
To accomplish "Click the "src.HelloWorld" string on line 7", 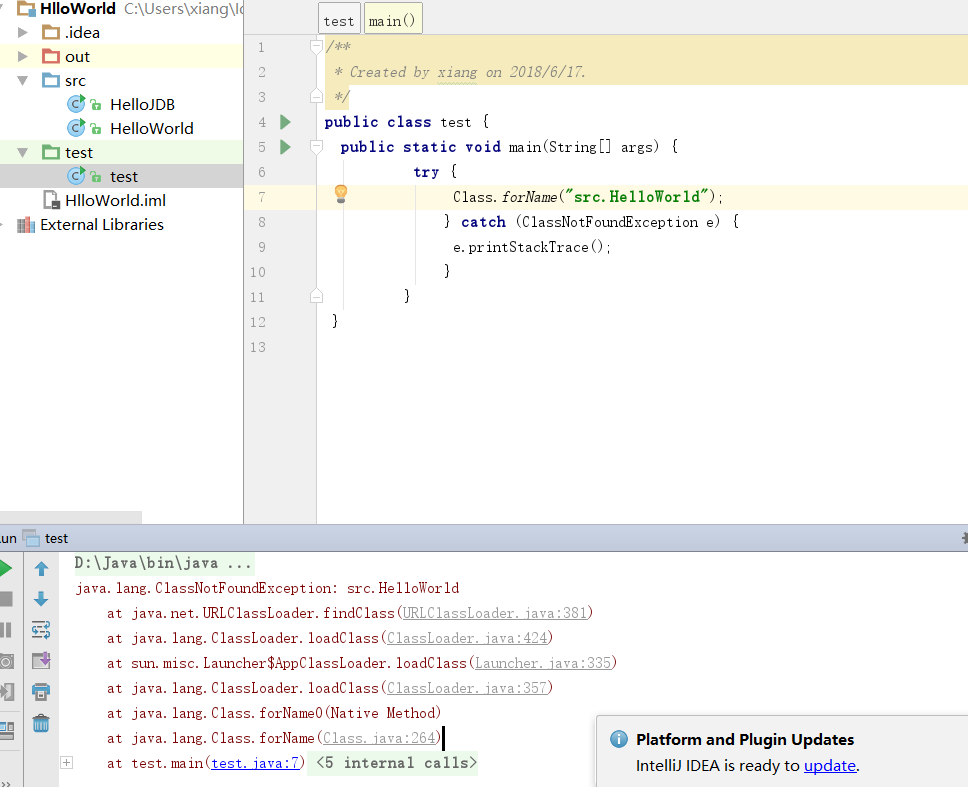I will 637,197.
